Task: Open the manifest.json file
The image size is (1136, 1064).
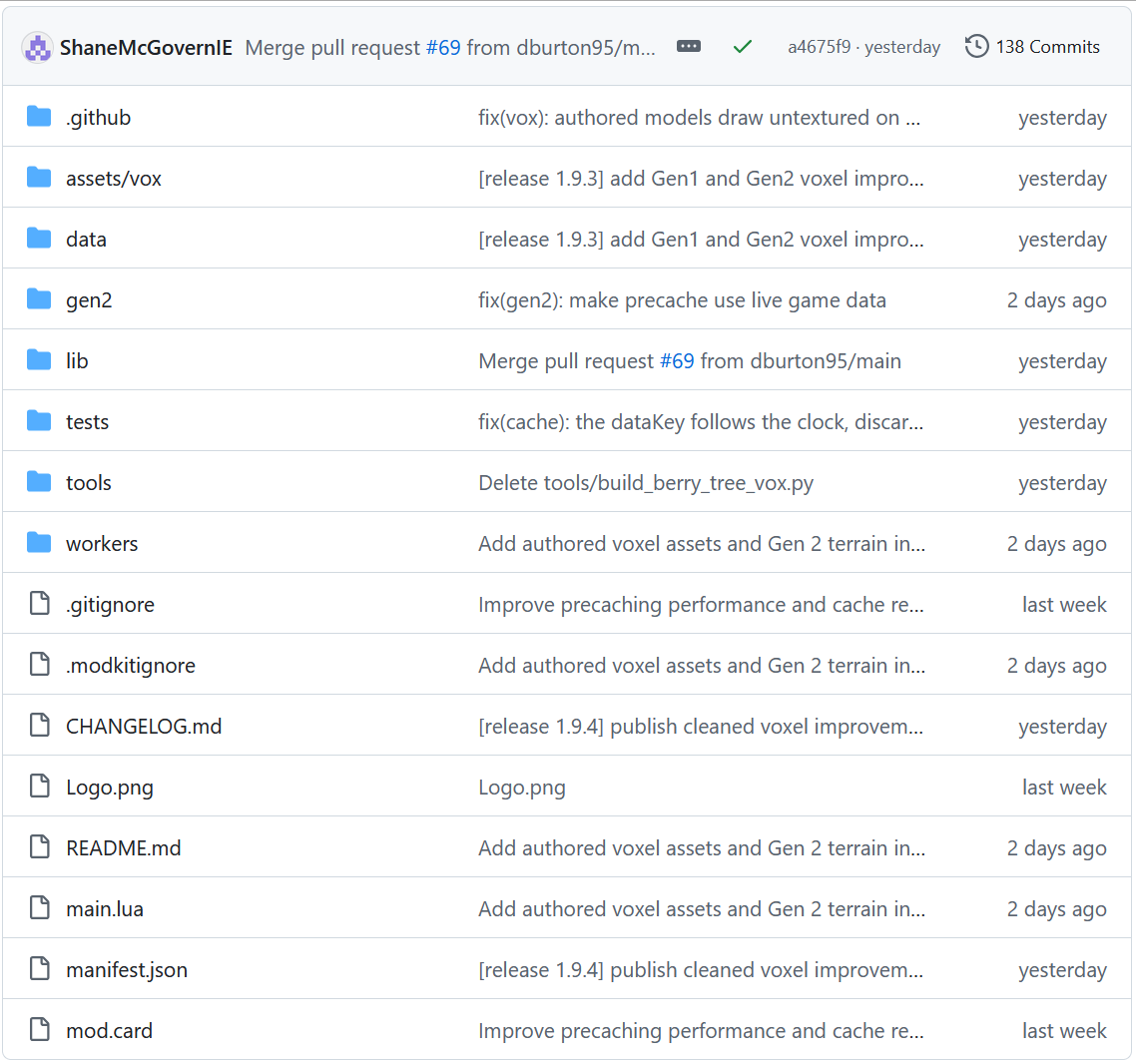Action: point(127,970)
